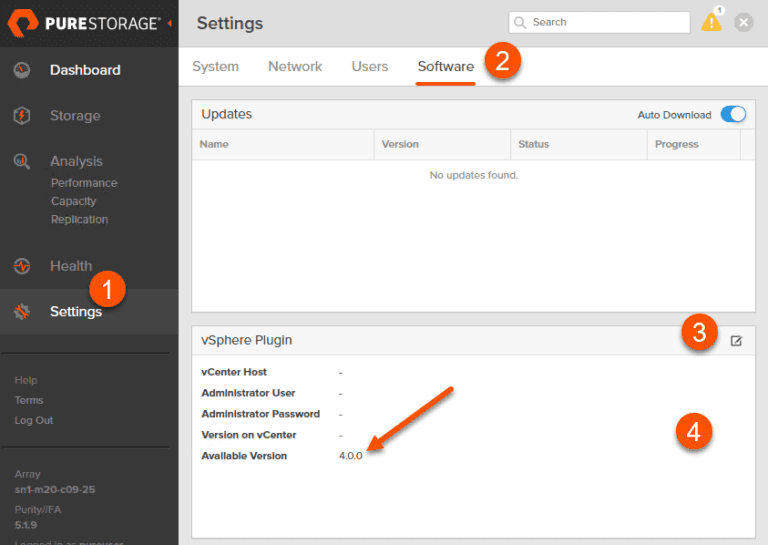This screenshot has height=545, width=768.
Task: Go to Health in the sidebar
Action: pyautogui.click(x=71, y=266)
